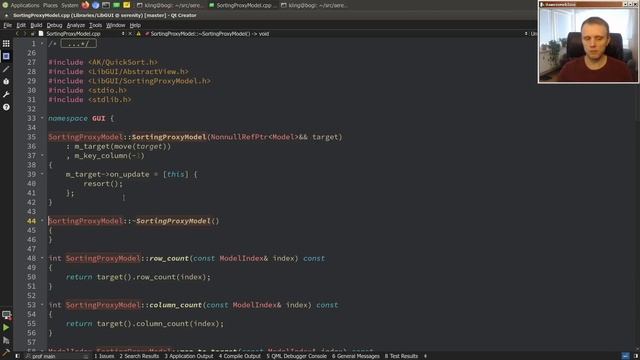Collapse the namespace GUI block at line 33

point(42,118)
